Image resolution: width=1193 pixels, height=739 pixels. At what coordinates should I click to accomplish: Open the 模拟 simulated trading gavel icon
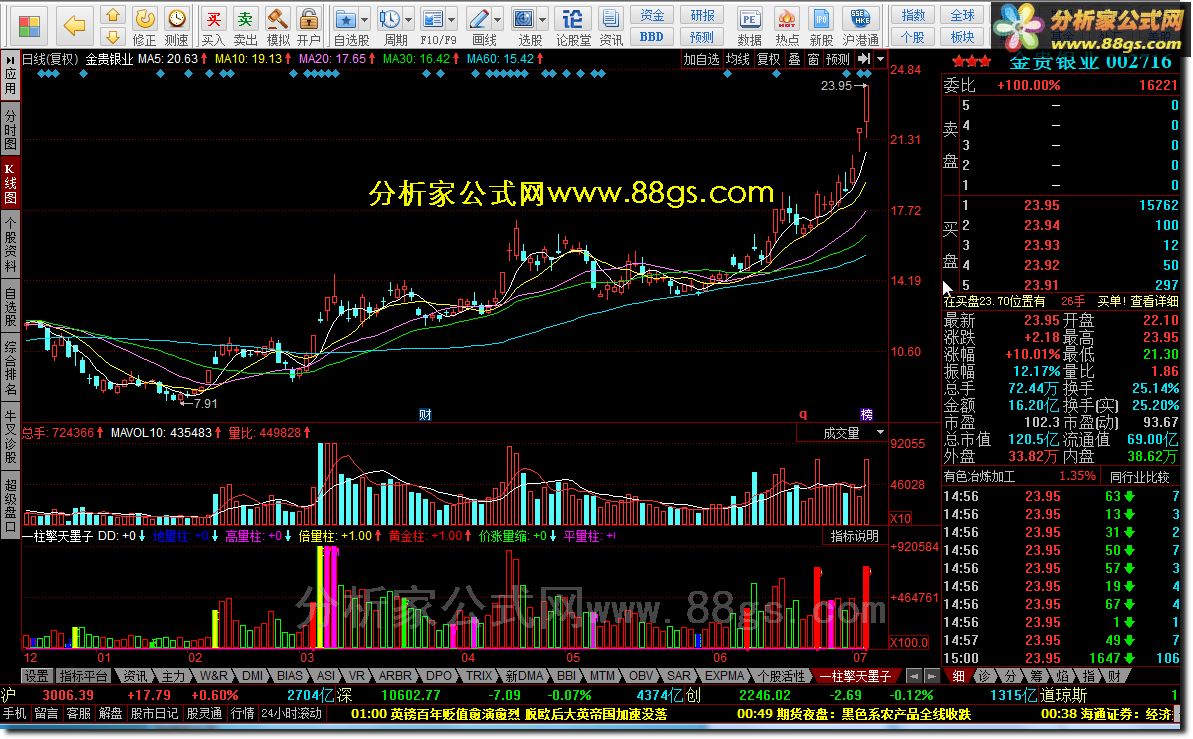pyautogui.click(x=278, y=26)
